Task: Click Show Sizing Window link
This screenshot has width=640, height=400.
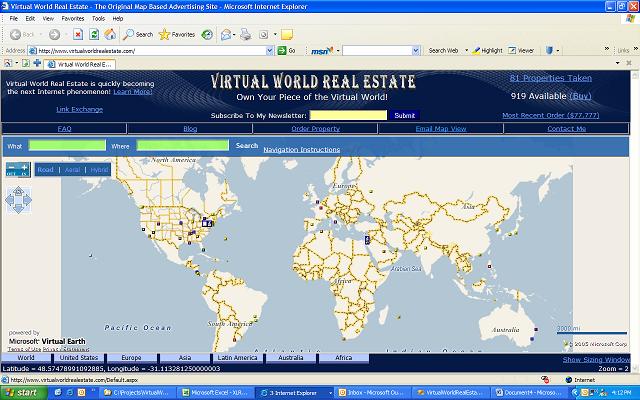Action: tap(596, 360)
